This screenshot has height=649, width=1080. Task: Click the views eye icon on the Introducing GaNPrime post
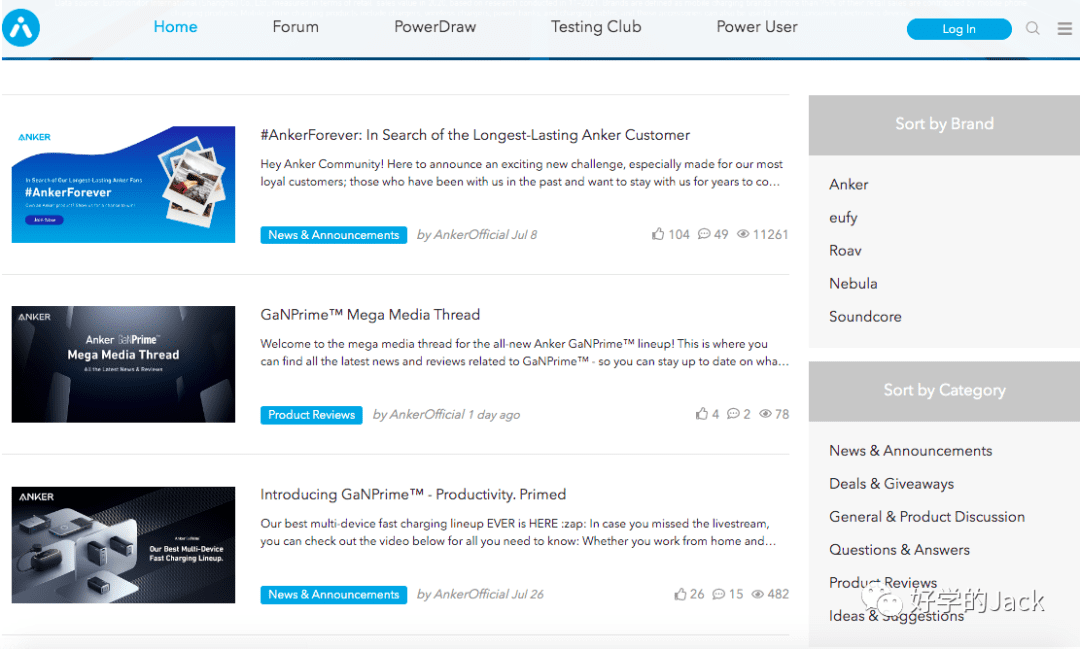pos(758,594)
